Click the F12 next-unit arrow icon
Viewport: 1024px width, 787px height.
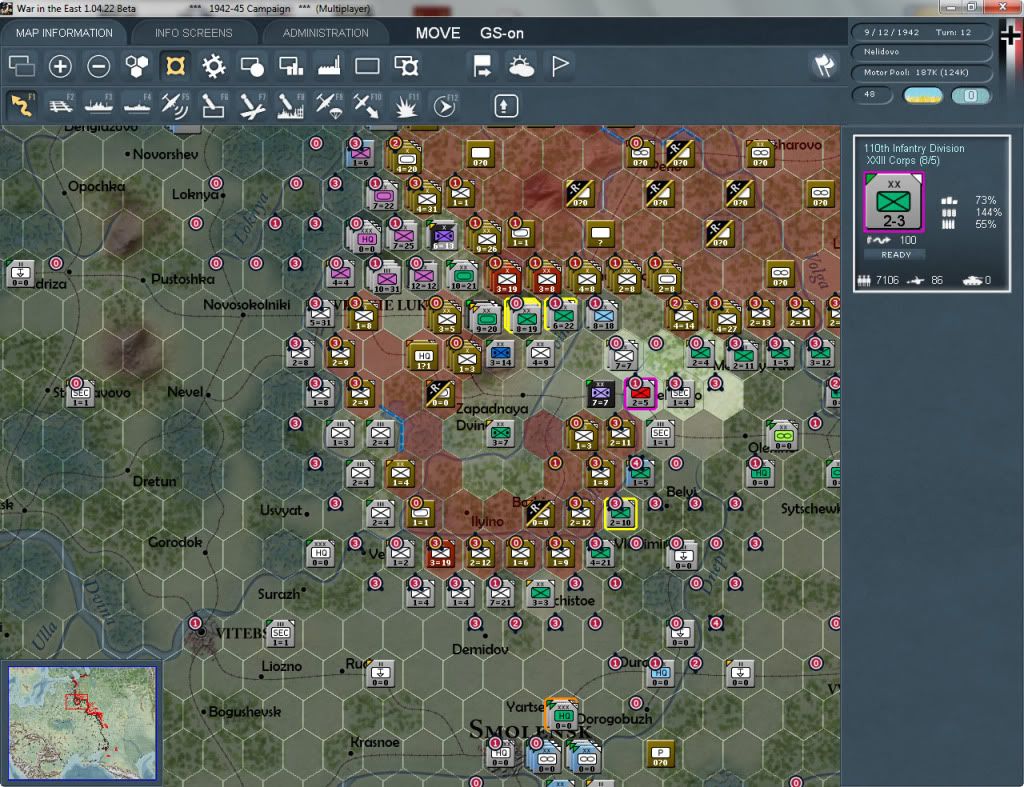pos(444,104)
